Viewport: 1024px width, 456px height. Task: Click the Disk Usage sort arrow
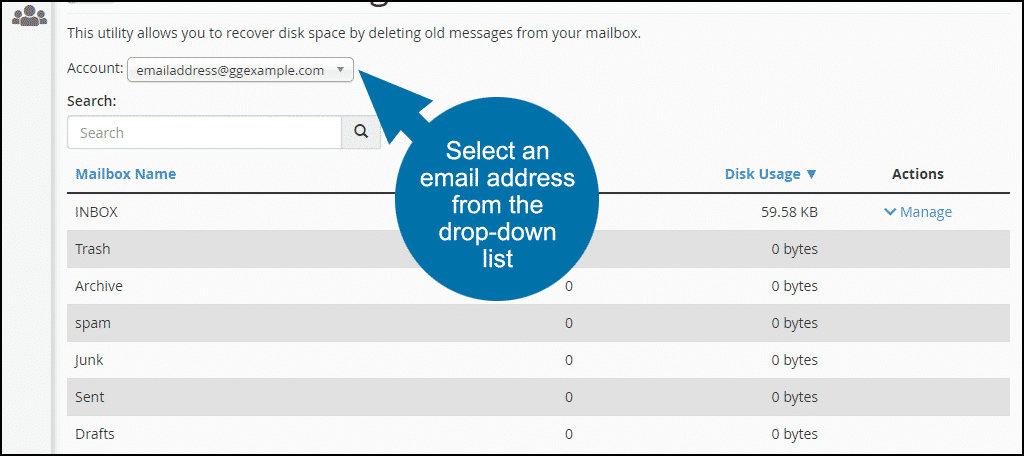pos(811,174)
